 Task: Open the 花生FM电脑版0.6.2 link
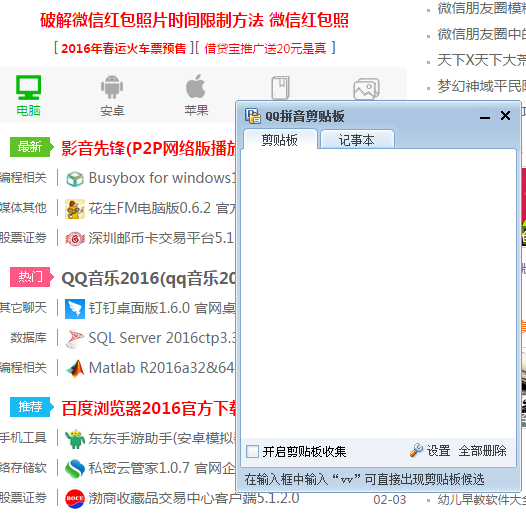[x=162, y=208]
